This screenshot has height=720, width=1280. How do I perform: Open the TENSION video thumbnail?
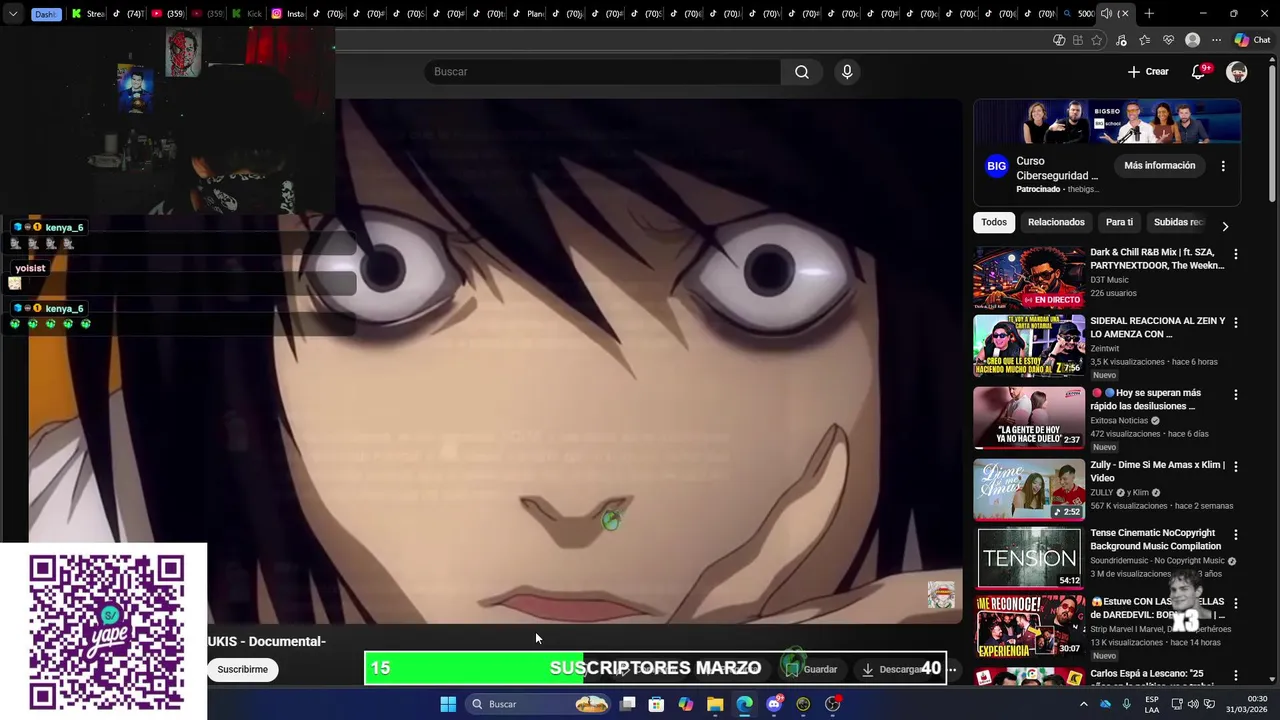pos(1029,558)
